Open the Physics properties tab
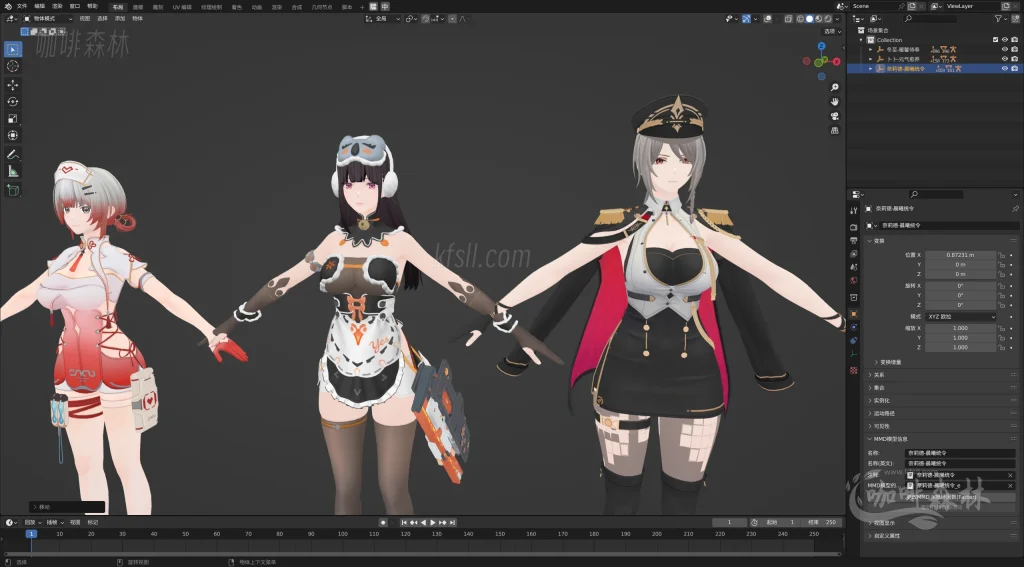Screen dimensions: 1024x567 pyautogui.click(x=854, y=327)
